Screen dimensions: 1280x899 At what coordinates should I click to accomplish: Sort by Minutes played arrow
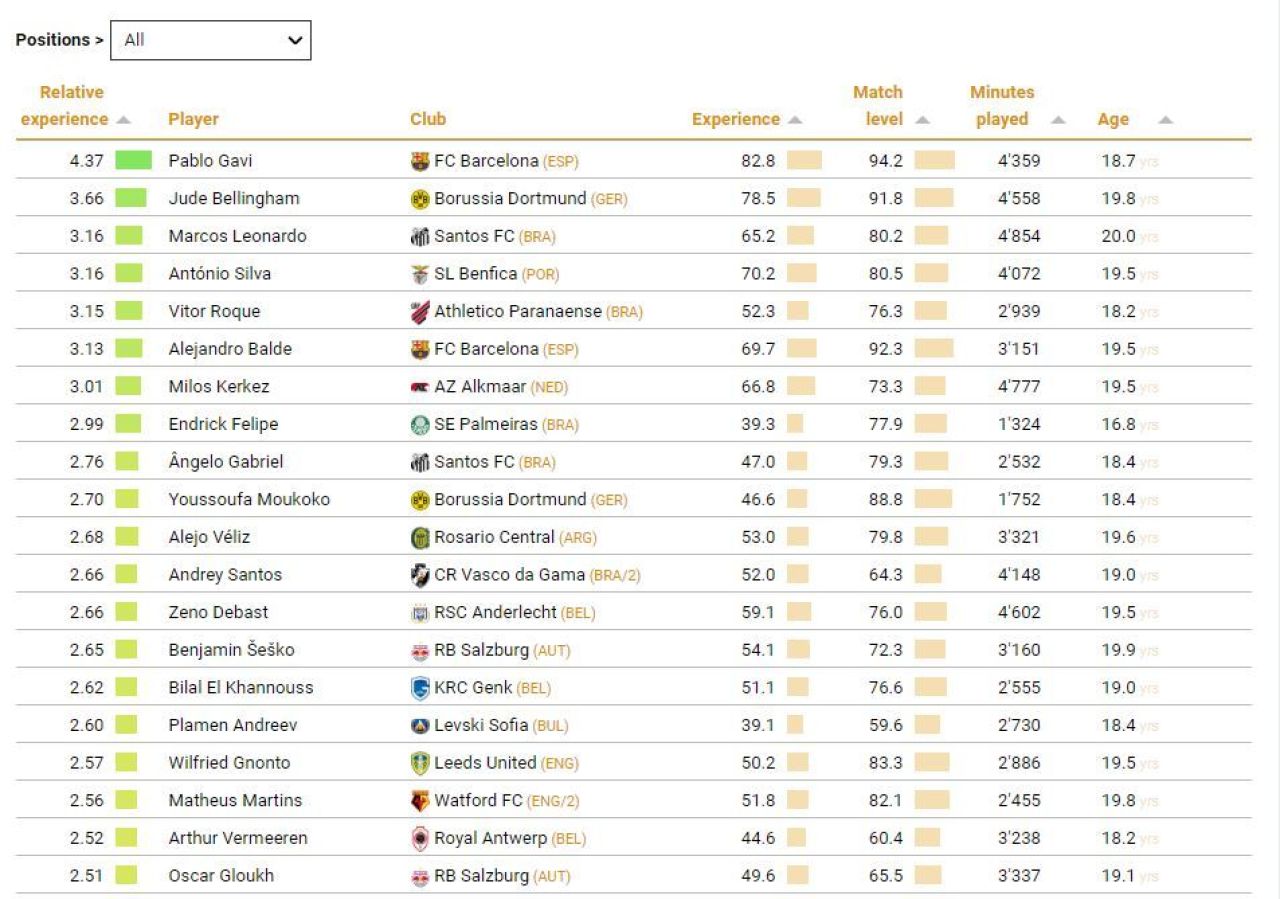tap(1058, 120)
